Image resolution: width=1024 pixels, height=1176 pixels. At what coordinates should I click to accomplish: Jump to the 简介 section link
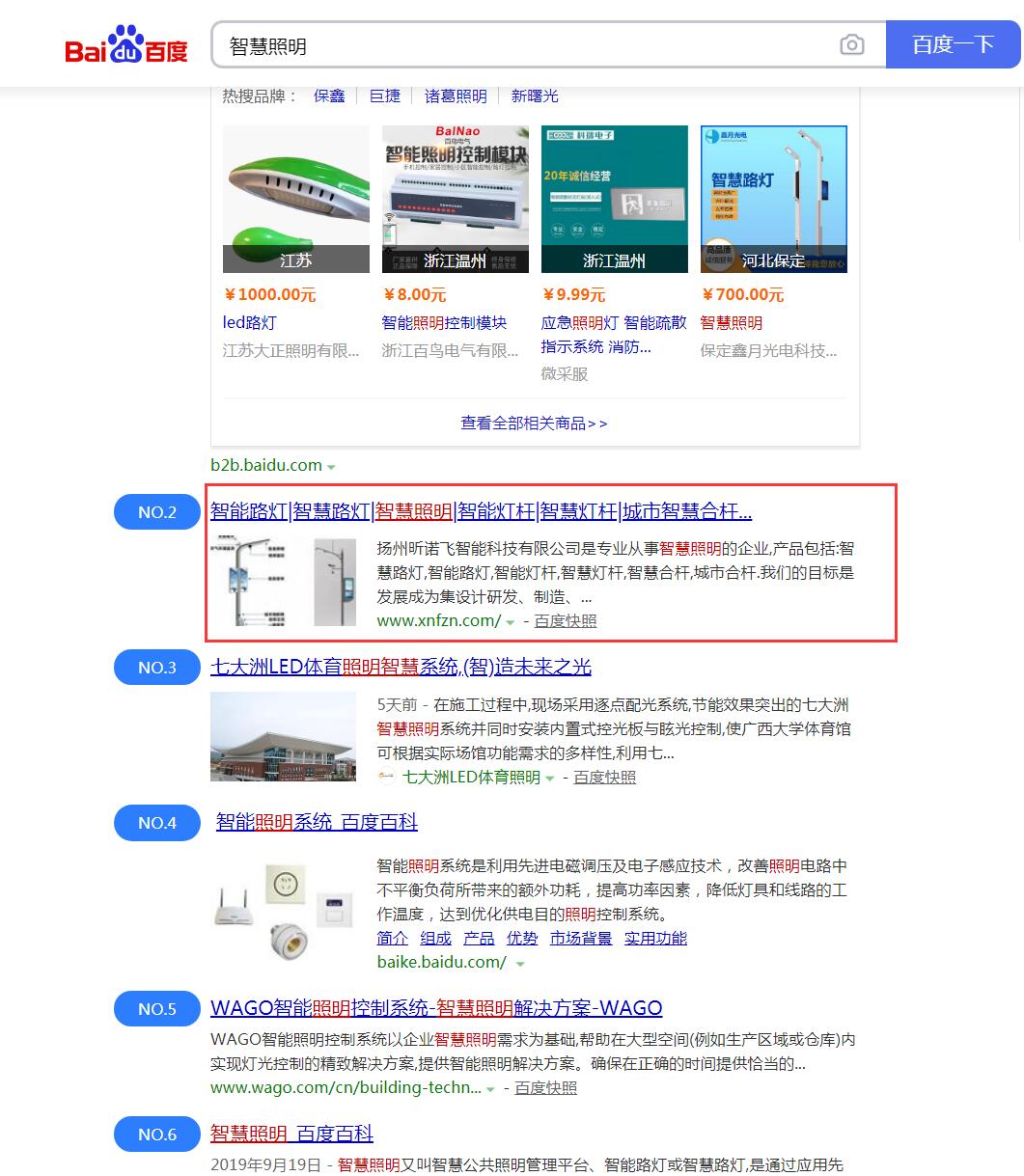(393, 938)
